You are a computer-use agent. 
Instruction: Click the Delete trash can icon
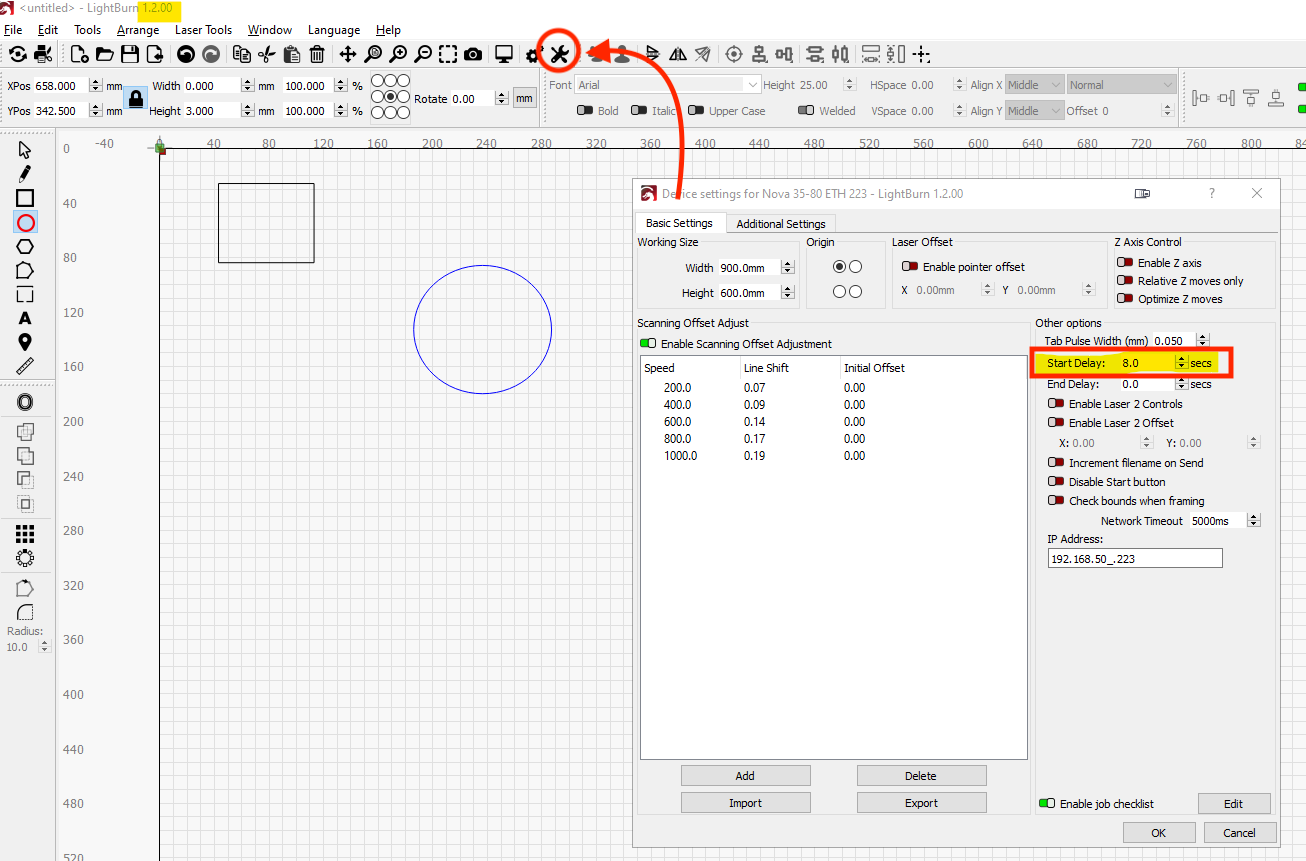click(x=317, y=54)
